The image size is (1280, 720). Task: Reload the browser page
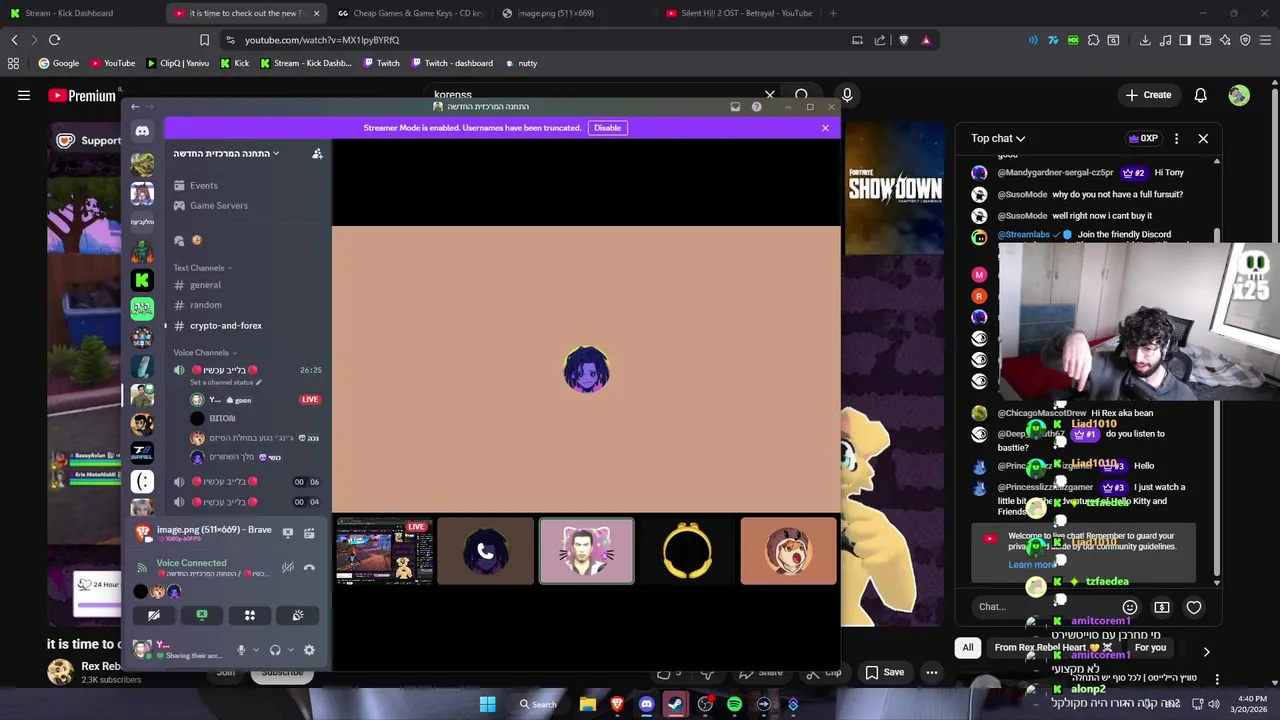pos(54,40)
